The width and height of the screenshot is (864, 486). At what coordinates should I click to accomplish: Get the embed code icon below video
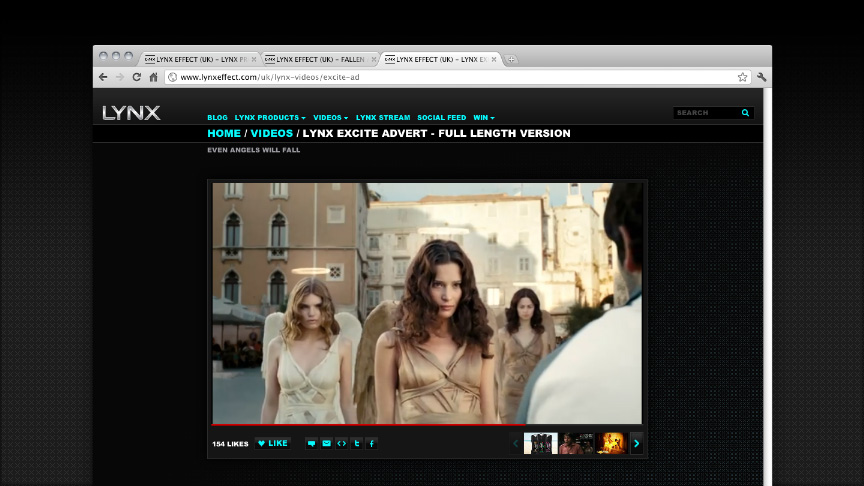[342, 444]
